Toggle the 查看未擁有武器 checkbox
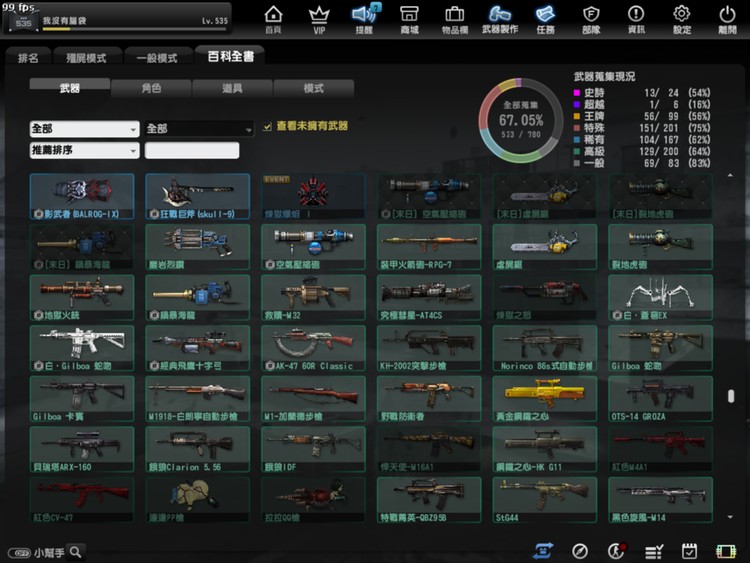 [x=267, y=127]
